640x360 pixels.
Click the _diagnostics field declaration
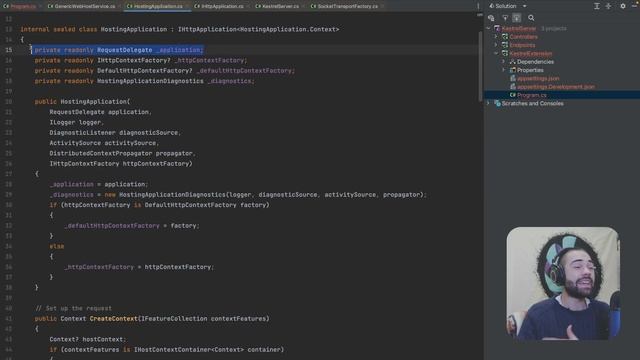click(x=230, y=81)
